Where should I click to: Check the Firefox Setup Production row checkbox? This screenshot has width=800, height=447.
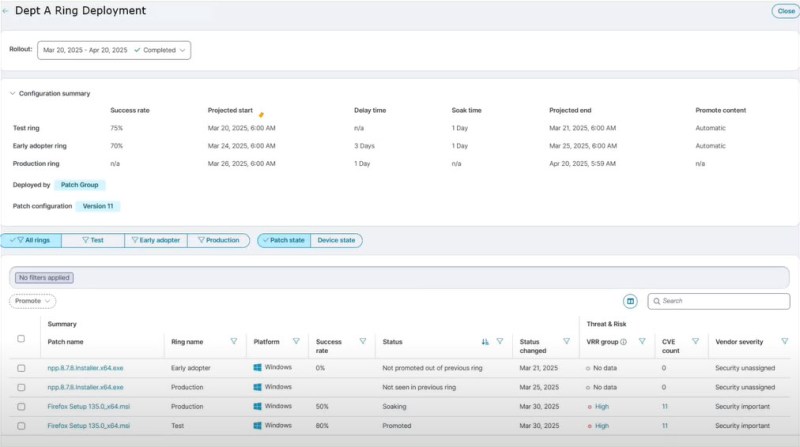(21, 407)
